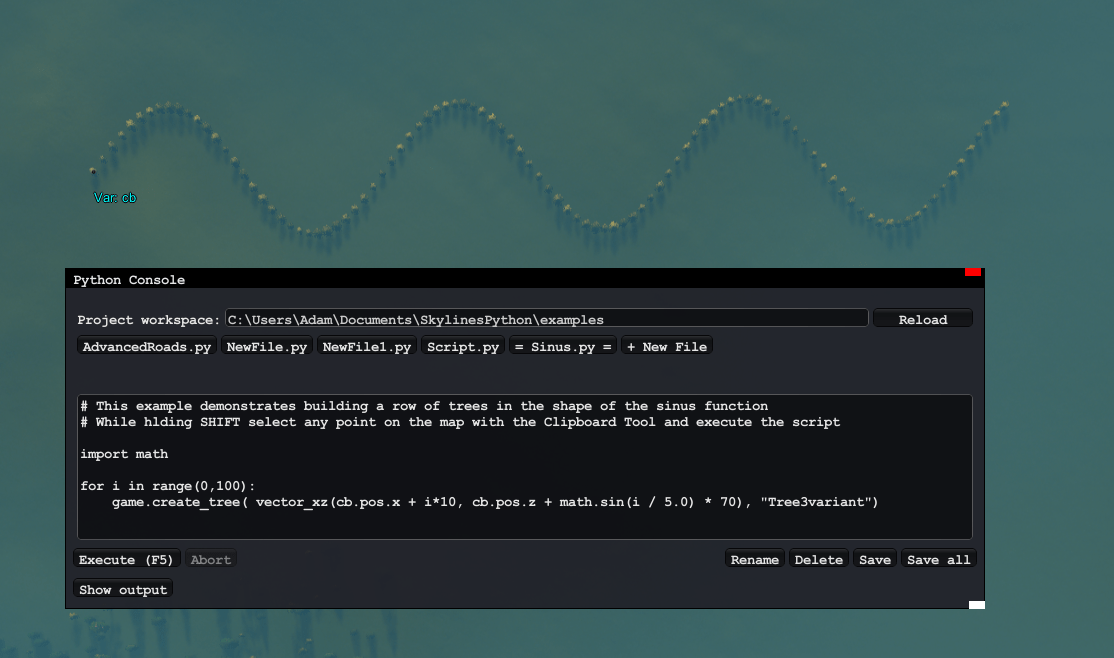Viewport: 1114px width, 658px height.
Task: Click the Python Console title bar
Action: 500,280
